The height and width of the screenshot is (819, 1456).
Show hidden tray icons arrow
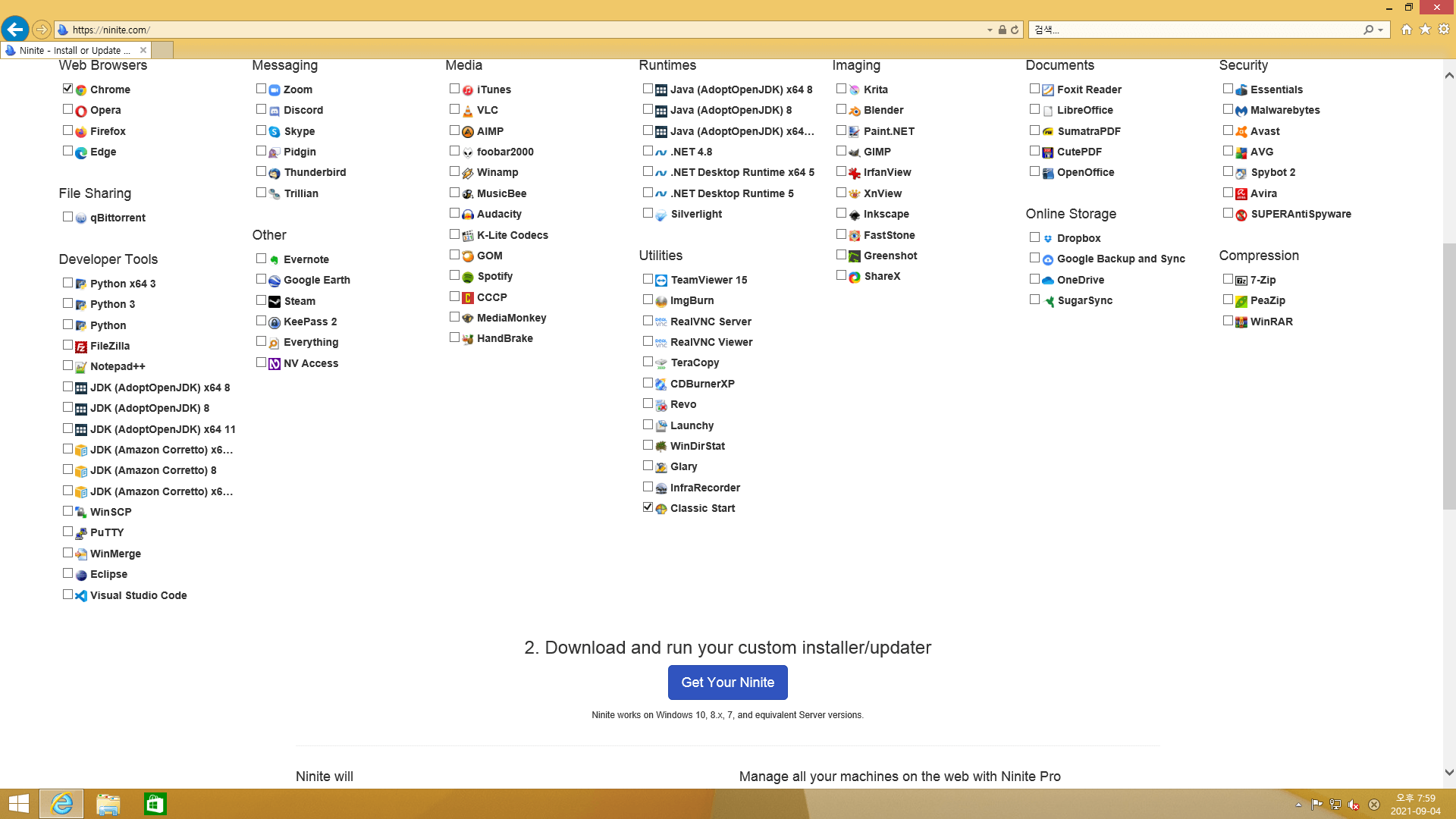(1298, 805)
